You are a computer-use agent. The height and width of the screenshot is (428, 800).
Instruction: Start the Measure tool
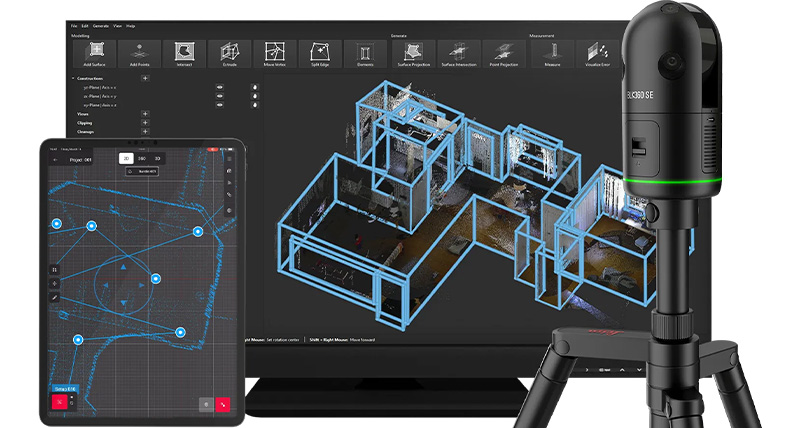click(x=552, y=53)
